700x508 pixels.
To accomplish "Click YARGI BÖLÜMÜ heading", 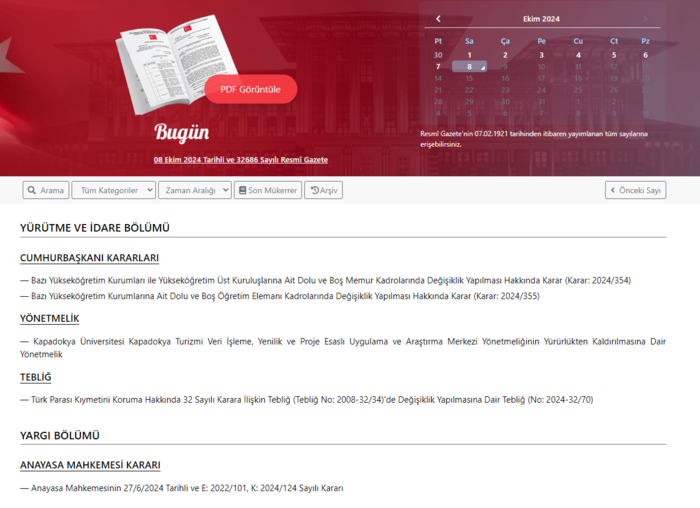I will [60, 435].
